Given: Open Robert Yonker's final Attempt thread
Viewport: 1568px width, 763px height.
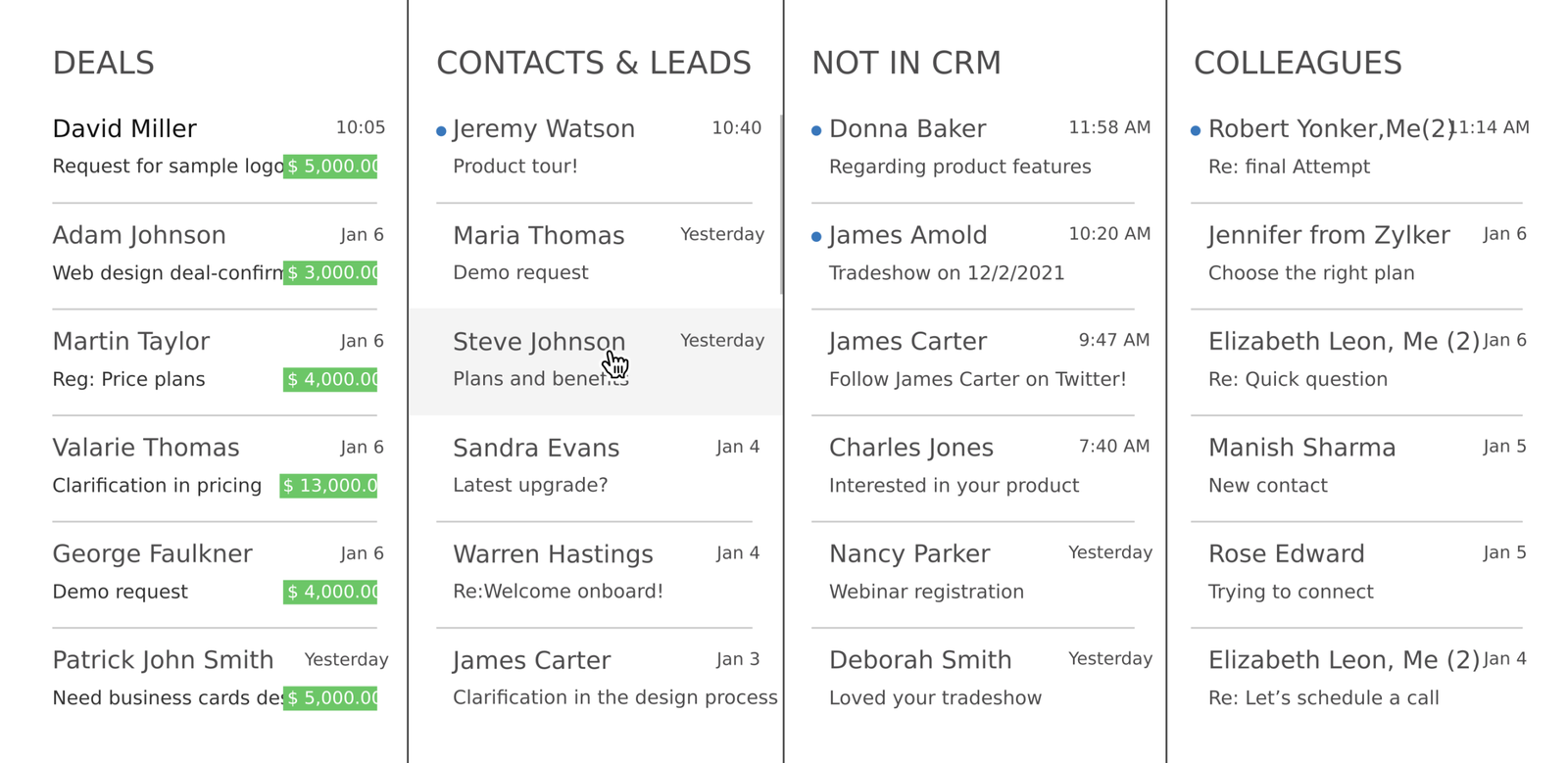Looking at the screenshot, I should tap(1358, 148).
